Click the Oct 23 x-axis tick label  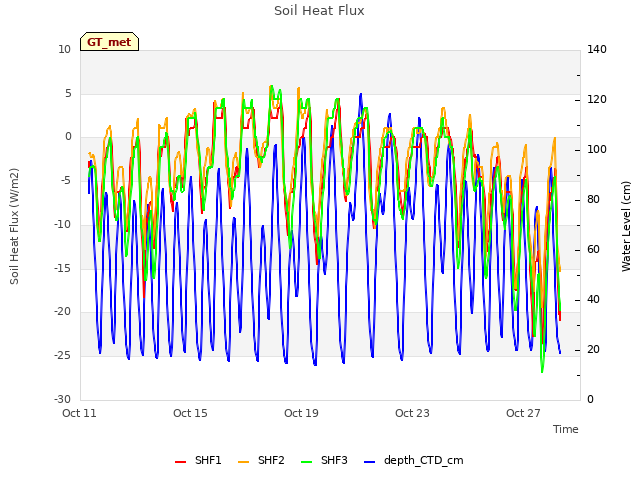pyautogui.click(x=412, y=413)
